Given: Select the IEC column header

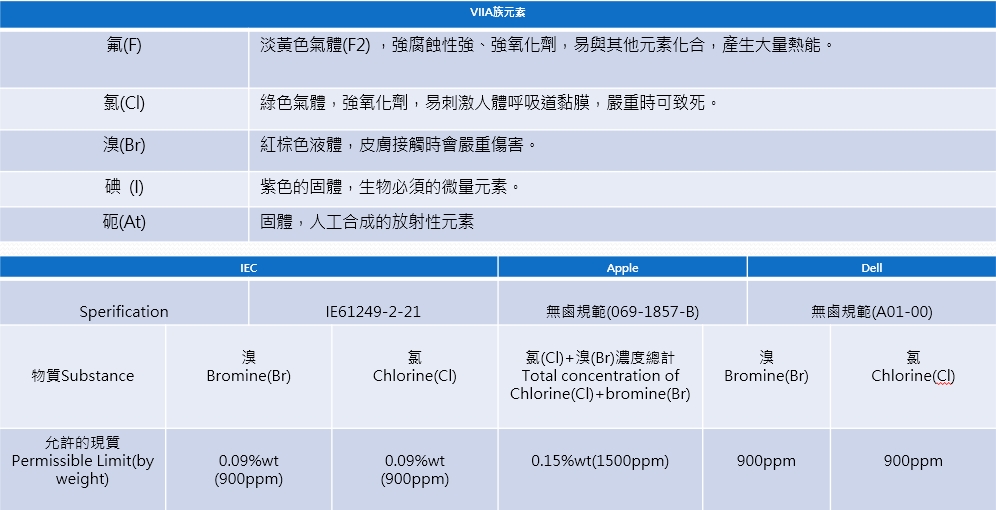Looking at the screenshot, I should click(x=248, y=268).
